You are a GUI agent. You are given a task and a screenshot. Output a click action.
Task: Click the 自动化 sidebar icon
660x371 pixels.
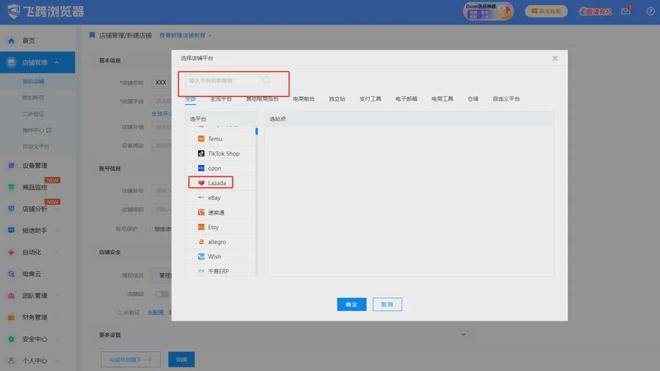11,252
